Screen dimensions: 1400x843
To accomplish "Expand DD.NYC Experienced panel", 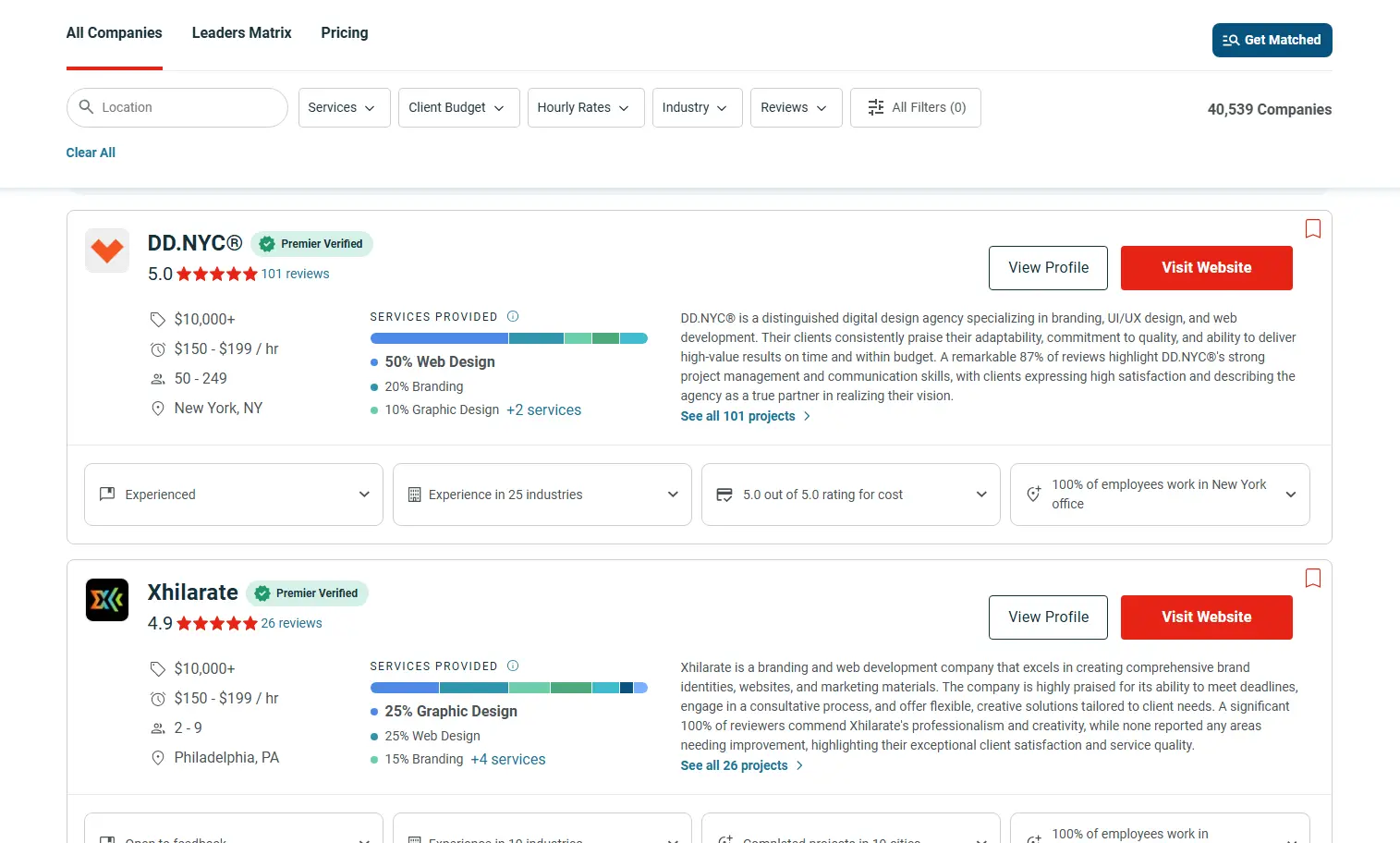I will 234,495.
